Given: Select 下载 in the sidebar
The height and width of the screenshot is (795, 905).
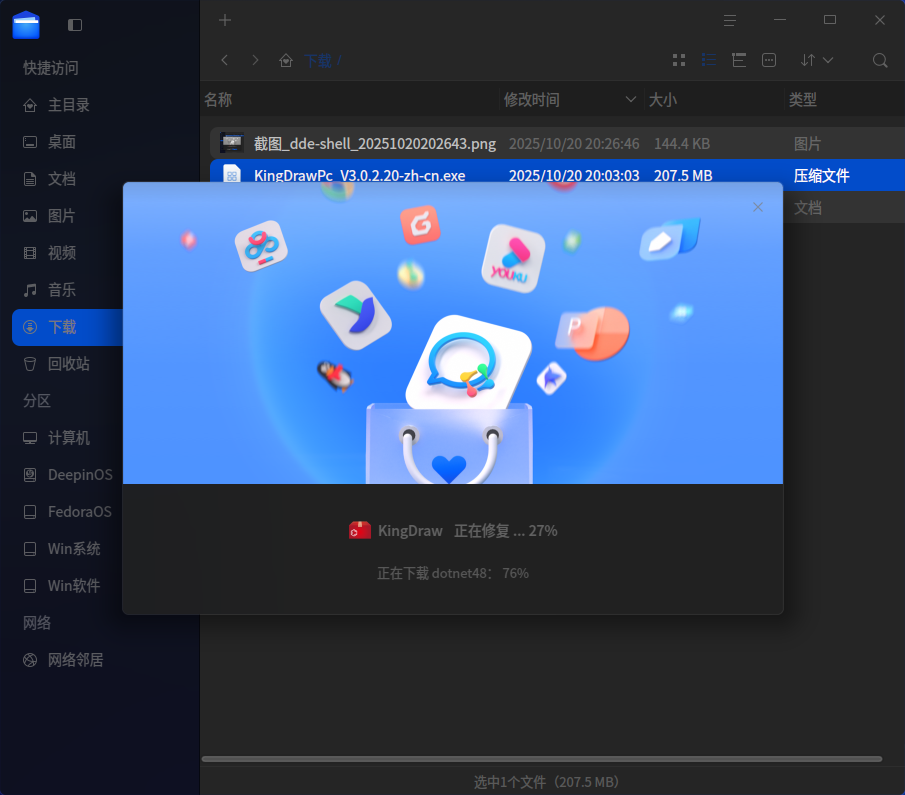Looking at the screenshot, I should click(x=68, y=327).
